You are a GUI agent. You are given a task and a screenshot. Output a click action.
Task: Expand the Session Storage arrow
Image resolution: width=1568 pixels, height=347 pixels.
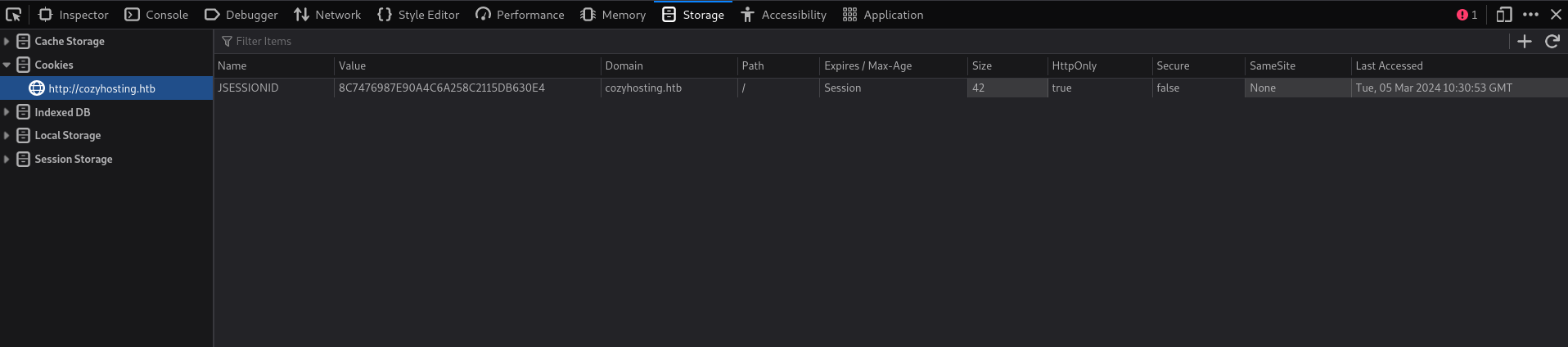click(x=7, y=160)
